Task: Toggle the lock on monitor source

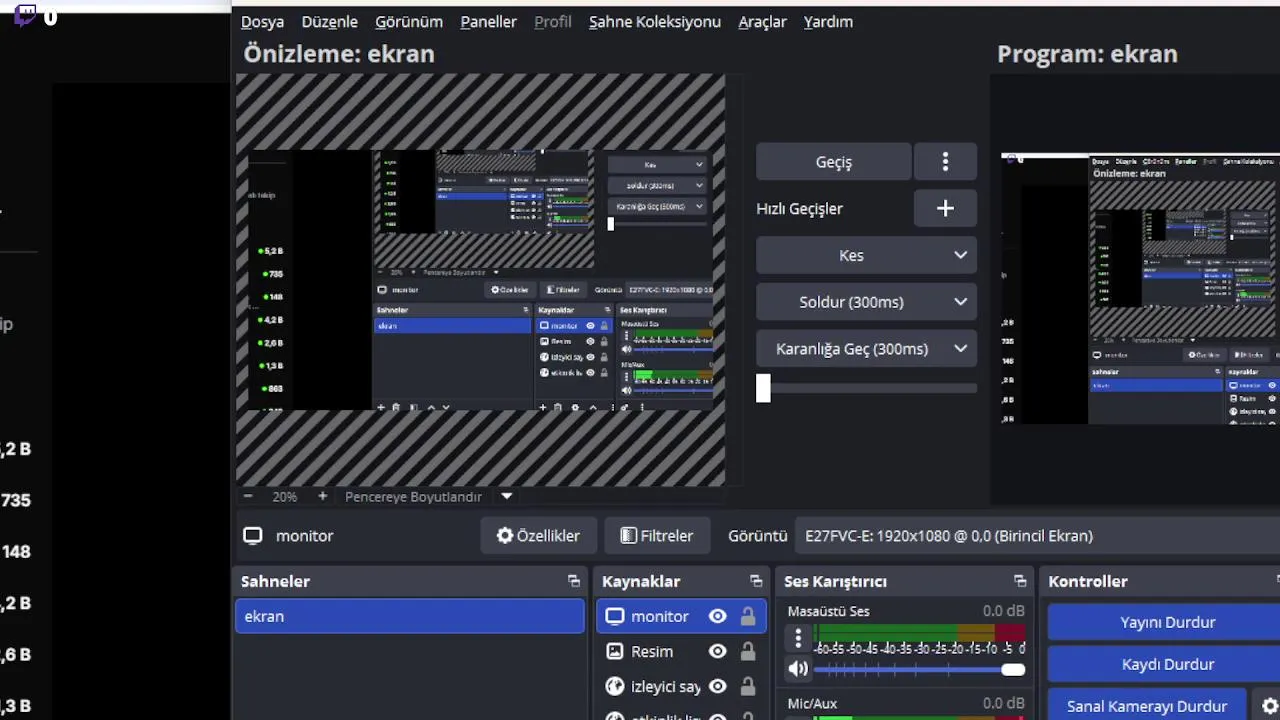Action: click(x=747, y=617)
